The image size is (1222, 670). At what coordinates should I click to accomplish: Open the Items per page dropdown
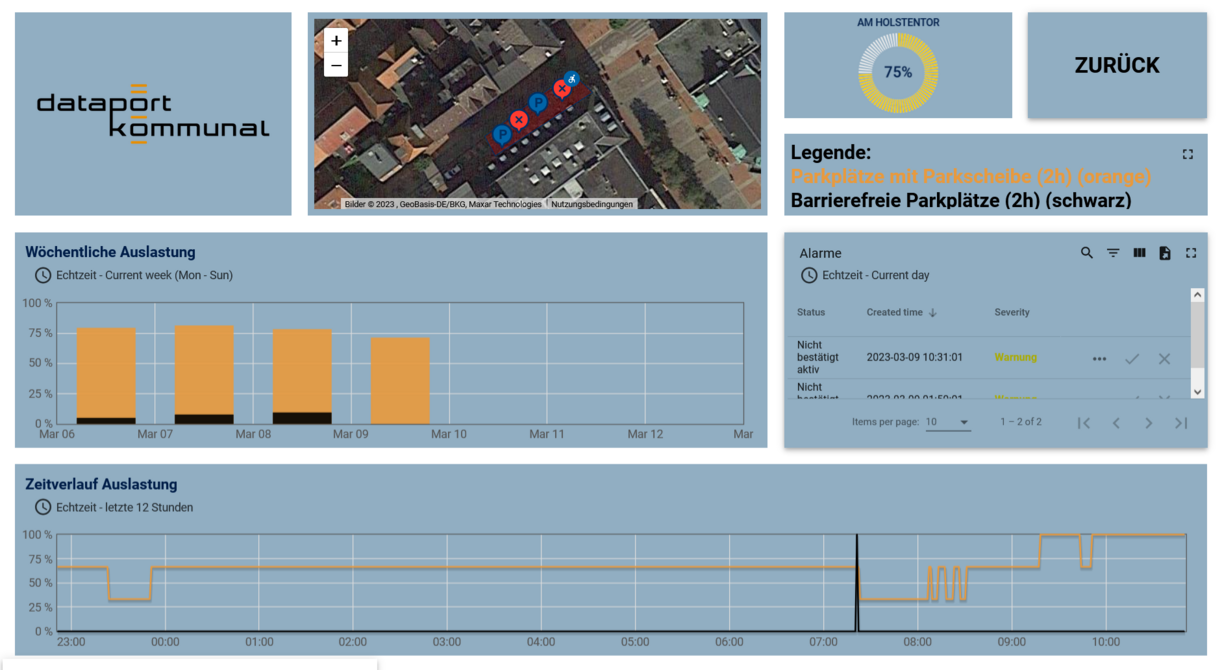click(x=948, y=422)
